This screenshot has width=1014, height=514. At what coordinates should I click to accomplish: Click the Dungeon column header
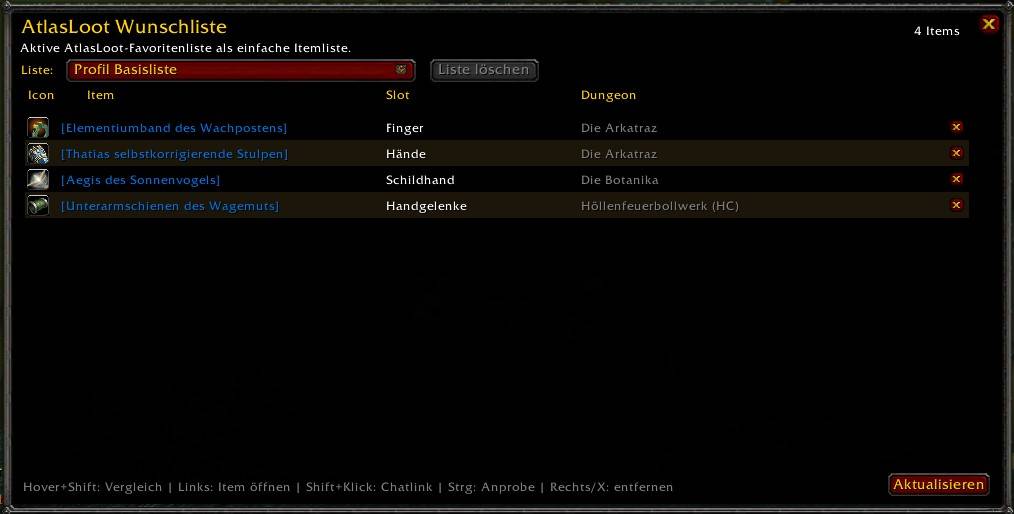coord(609,95)
